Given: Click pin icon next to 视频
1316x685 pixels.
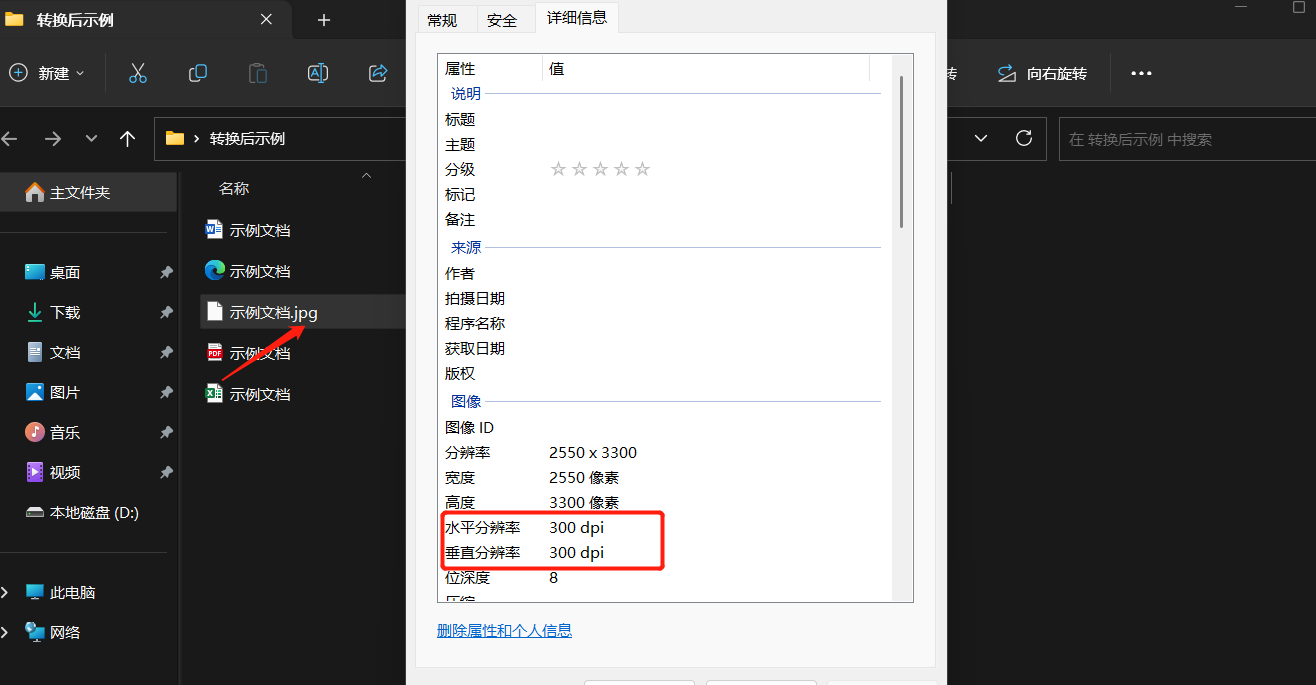Looking at the screenshot, I should point(166,472).
